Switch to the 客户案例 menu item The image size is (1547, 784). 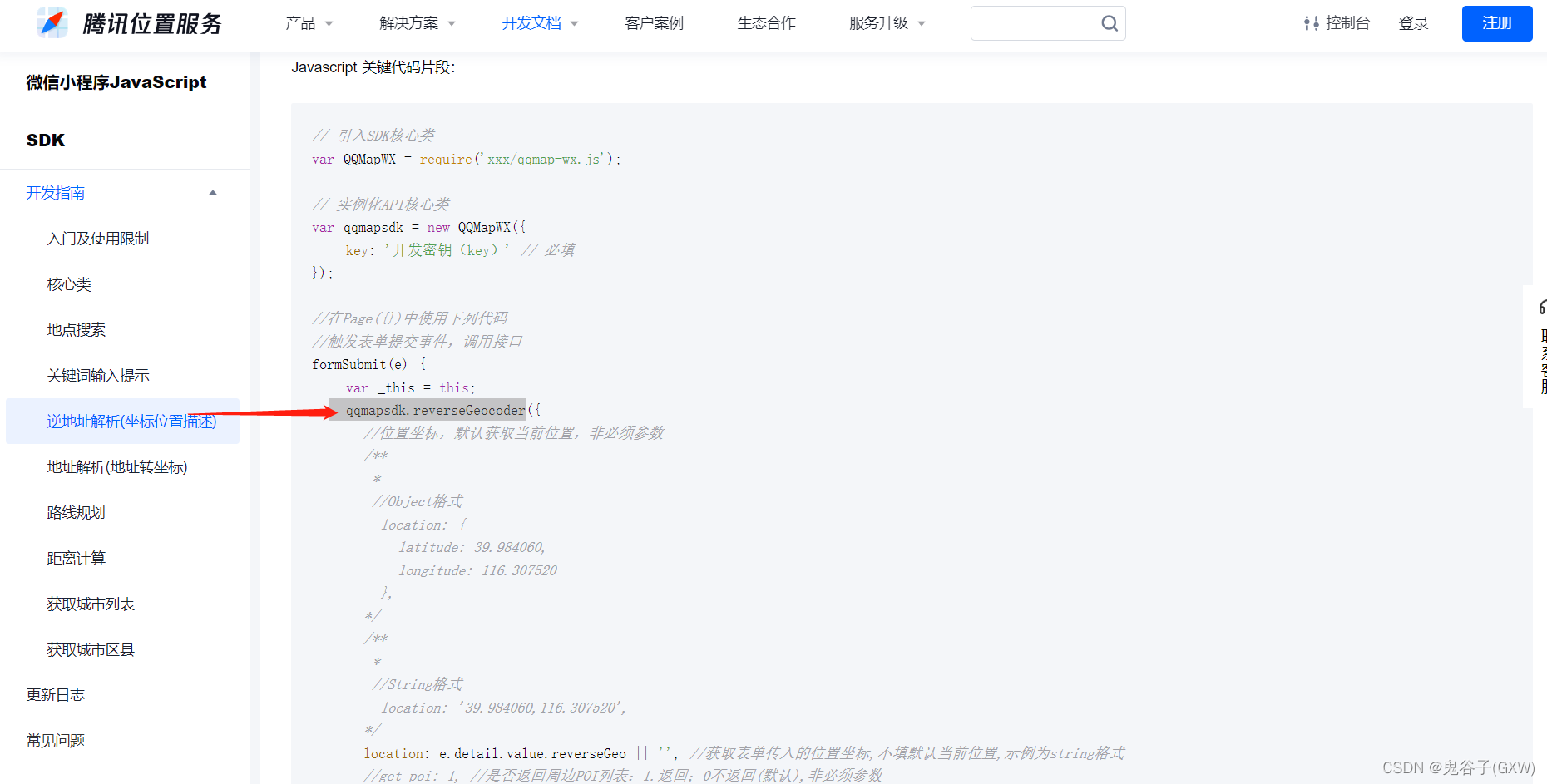(654, 23)
